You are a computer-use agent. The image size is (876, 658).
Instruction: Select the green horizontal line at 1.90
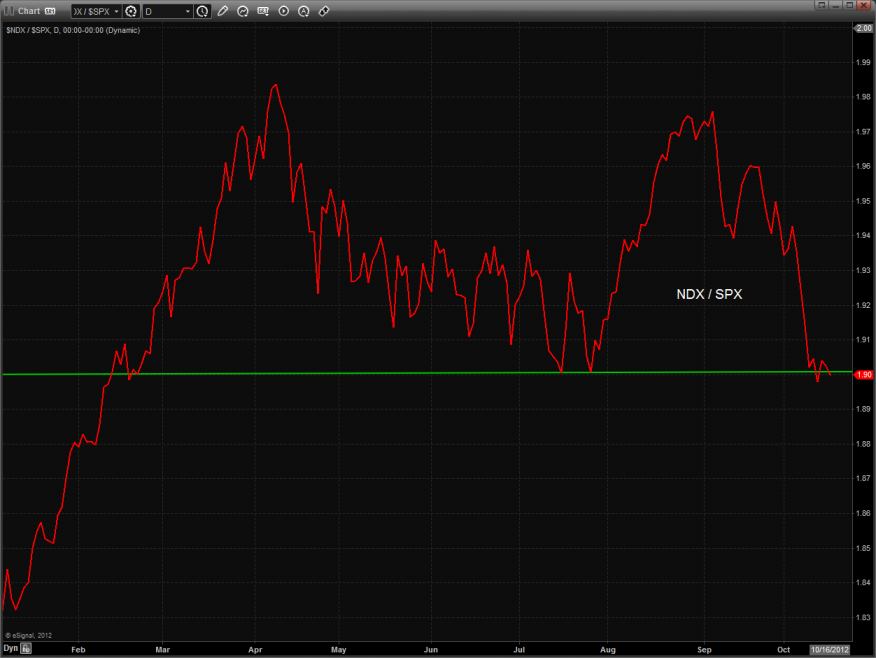(400, 374)
